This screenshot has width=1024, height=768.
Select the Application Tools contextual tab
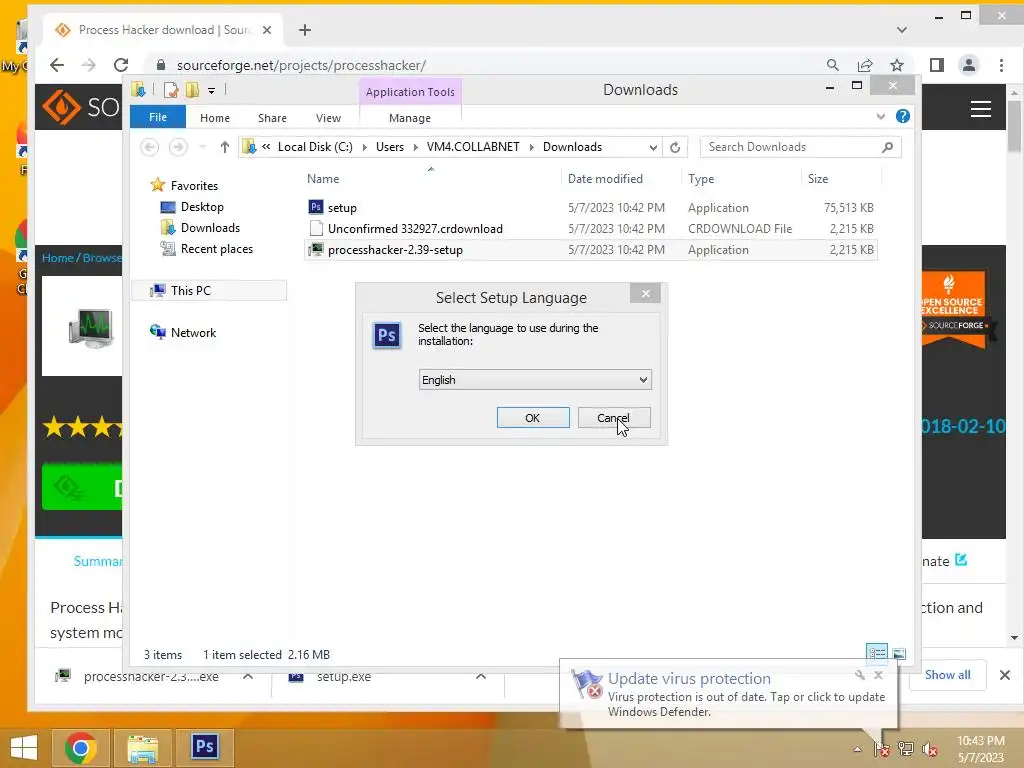[x=410, y=92]
